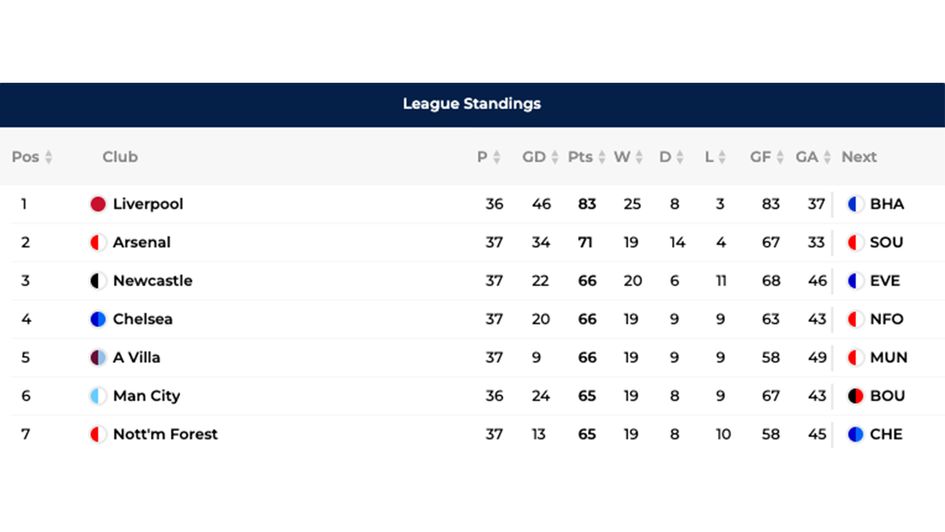Click the Nott'm Forest club badge icon
Image resolution: width=945 pixels, height=532 pixels.
point(98,434)
